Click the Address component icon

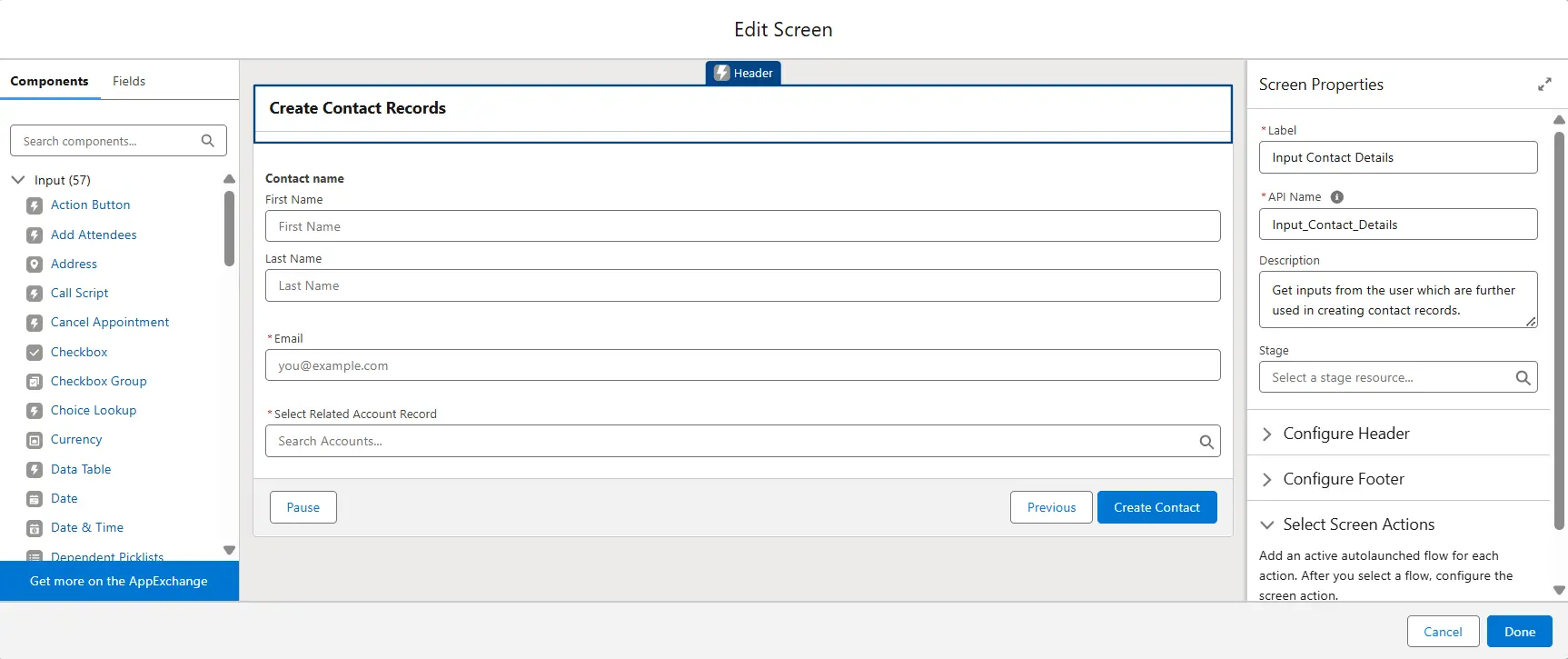(35, 265)
